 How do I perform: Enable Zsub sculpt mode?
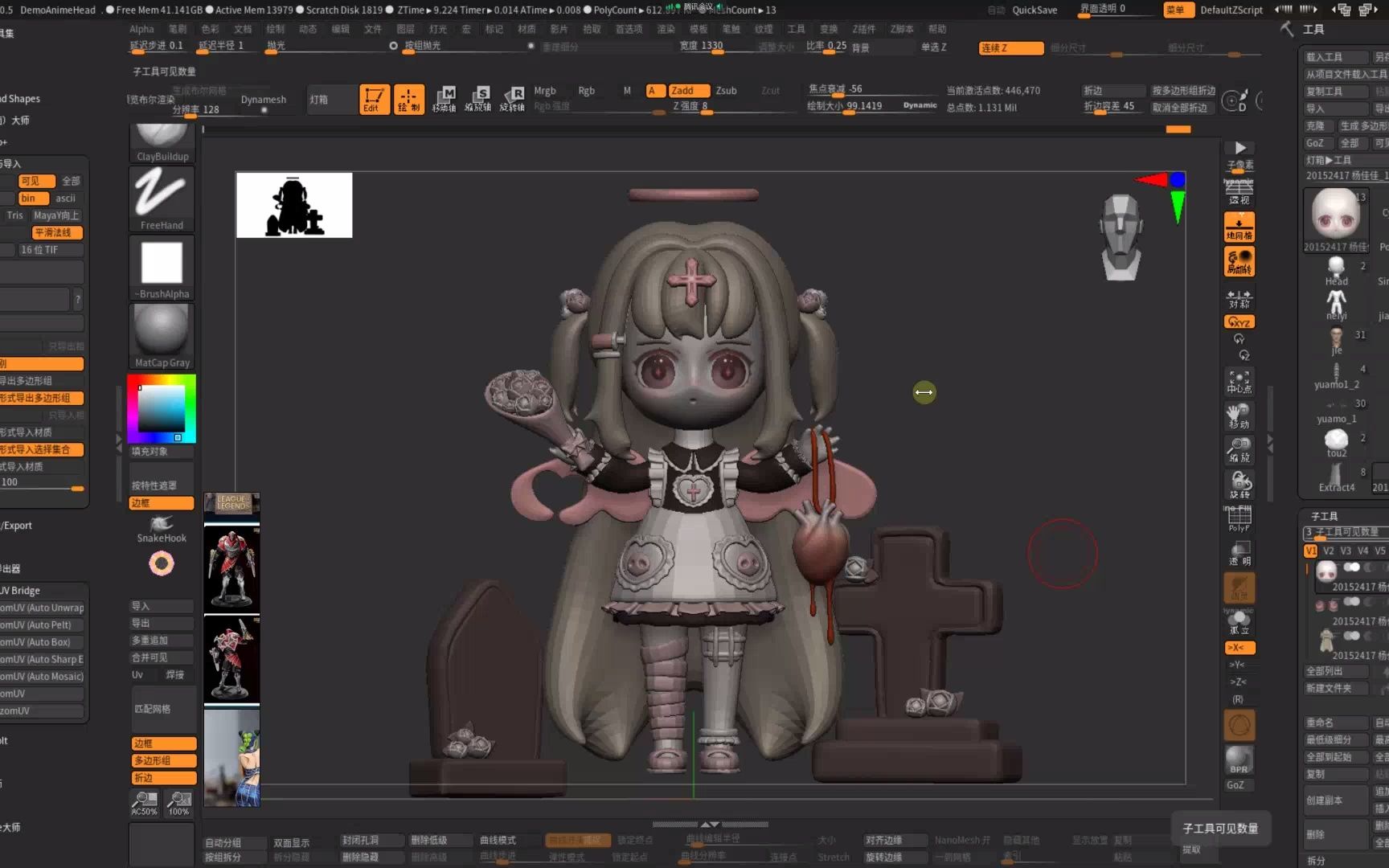pyautogui.click(x=727, y=91)
